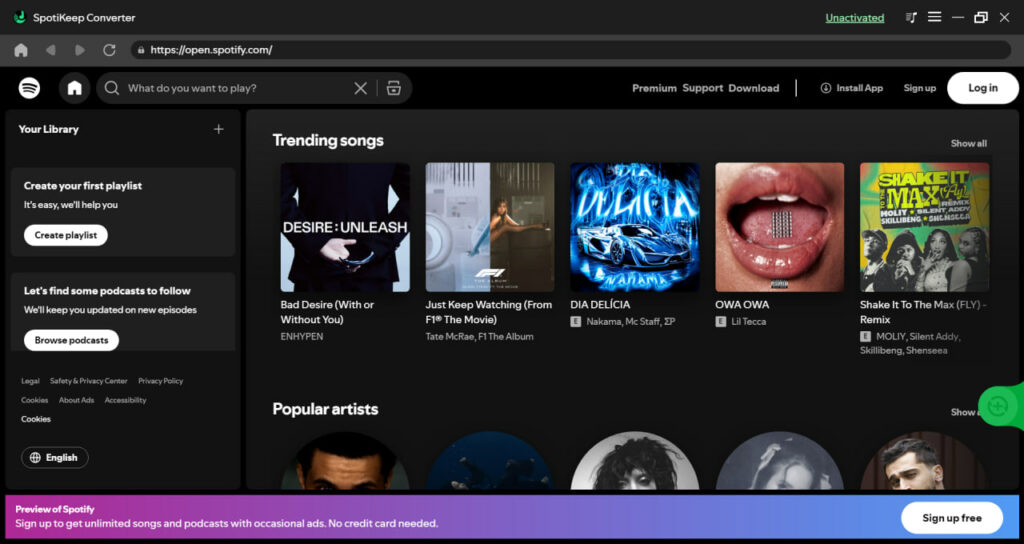Add to library with plus icon
The width and height of the screenshot is (1024, 544).
(x=219, y=129)
